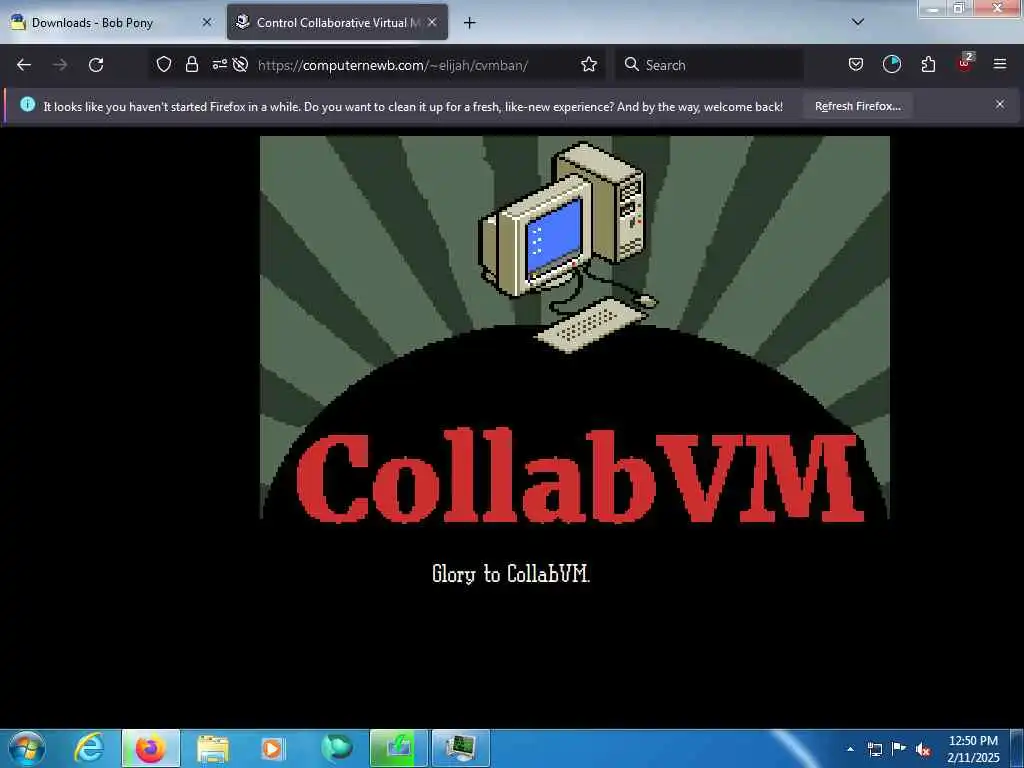The height and width of the screenshot is (768, 1024).
Task: Click the CollabVM banner image
Action: pos(575,328)
